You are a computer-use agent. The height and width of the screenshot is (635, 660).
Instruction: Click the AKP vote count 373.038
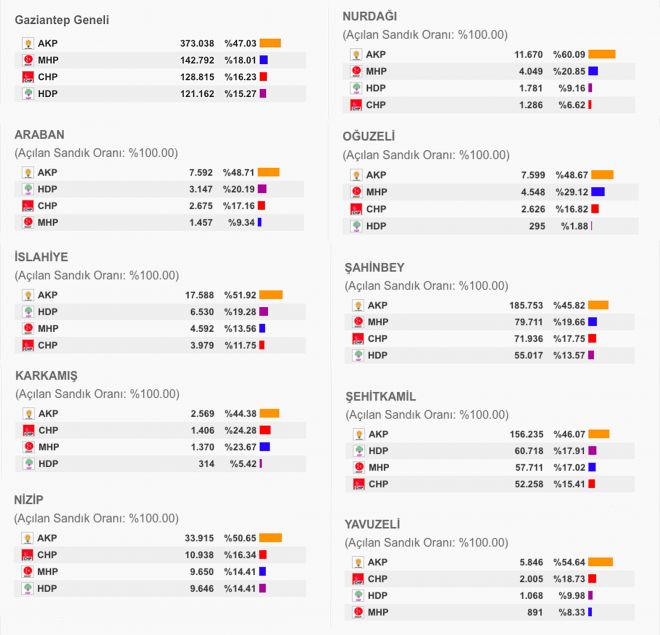197,44
